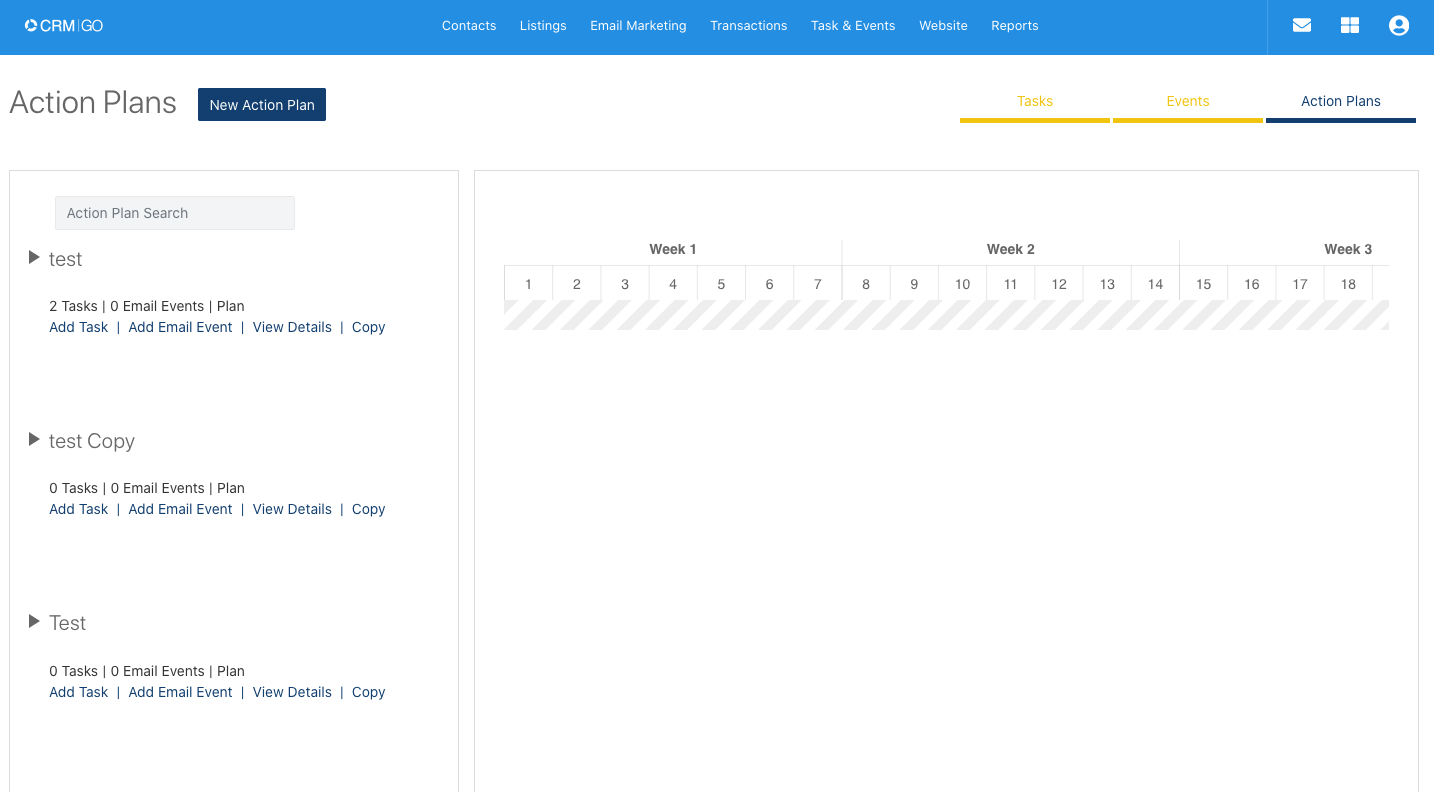Select the Action Plans tab
The height and width of the screenshot is (792, 1434).
(x=1340, y=102)
